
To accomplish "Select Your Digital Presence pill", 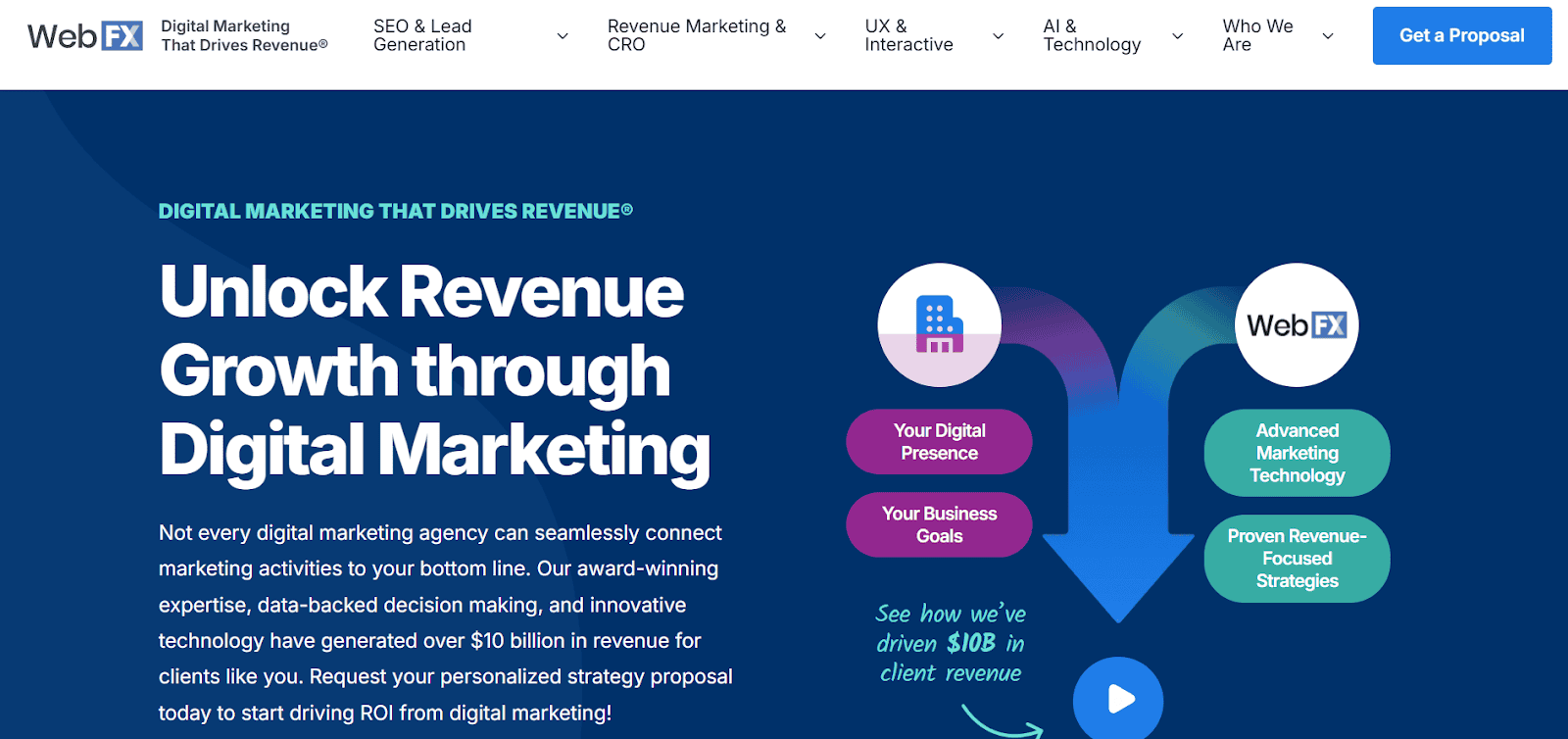I will point(939,441).
